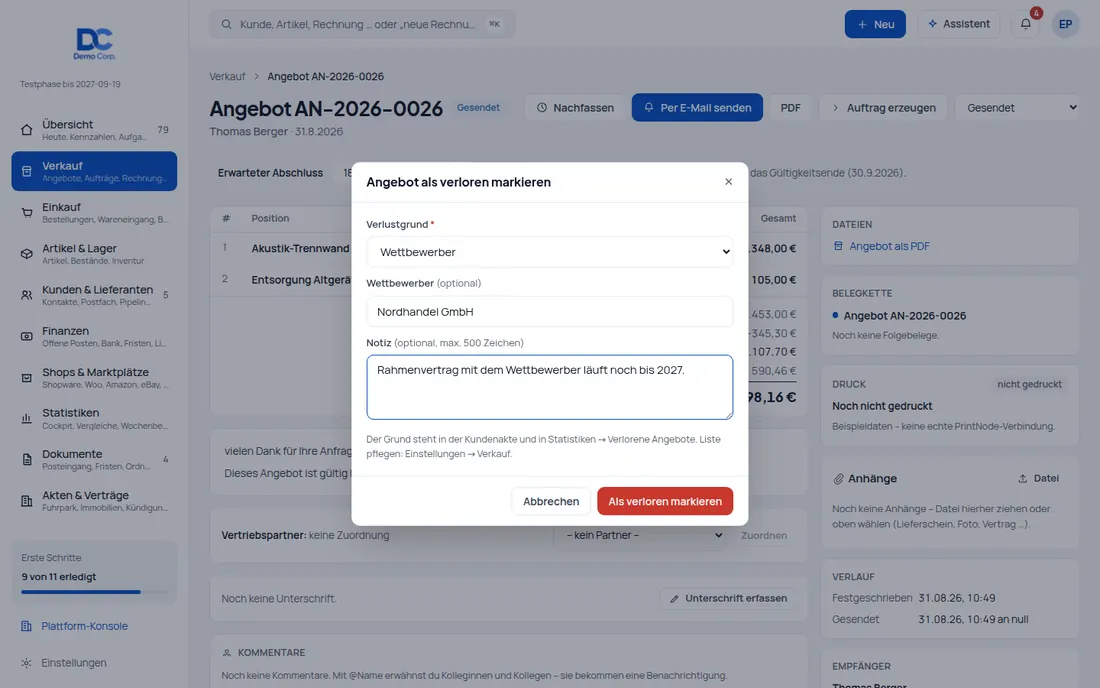The height and width of the screenshot is (688, 1100).
Task: Click the Einkauf cart icon
Action: 27,213
